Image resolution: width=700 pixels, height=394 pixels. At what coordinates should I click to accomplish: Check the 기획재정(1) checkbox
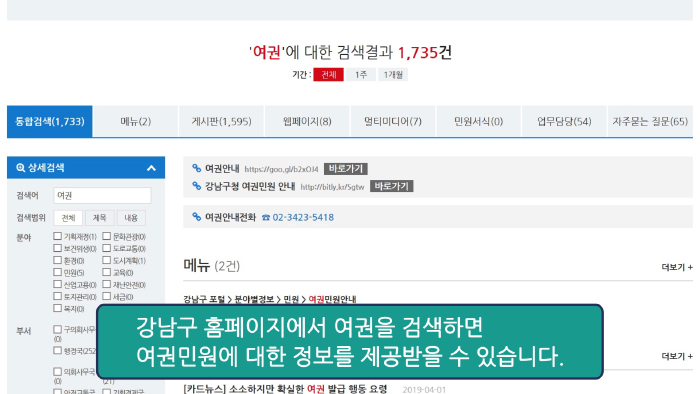click(x=58, y=236)
